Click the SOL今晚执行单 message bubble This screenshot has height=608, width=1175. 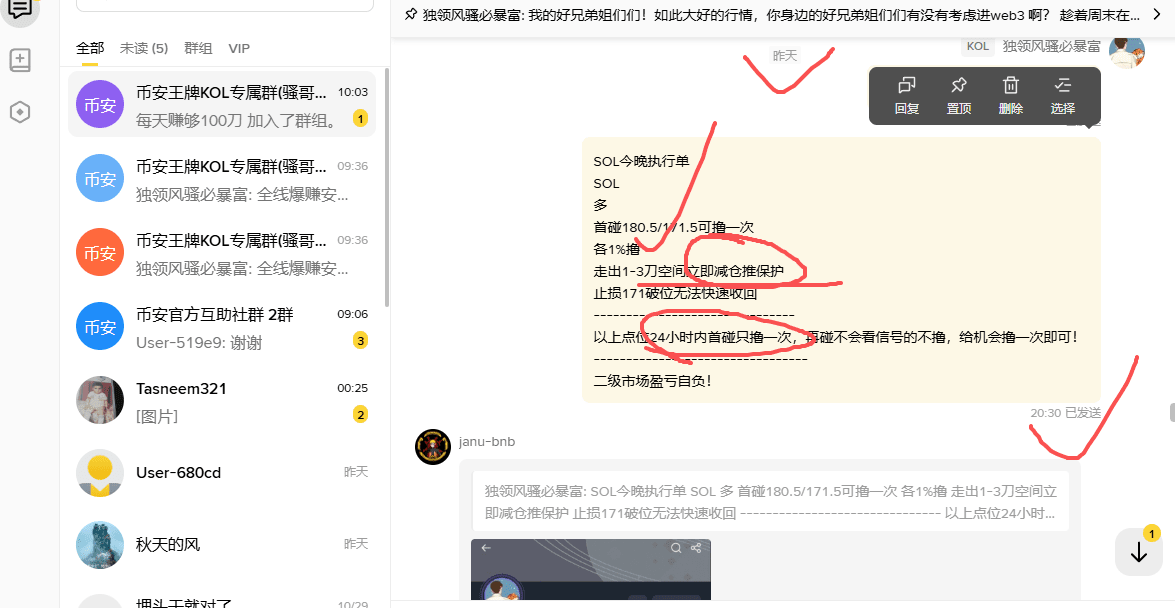tap(841, 270)
